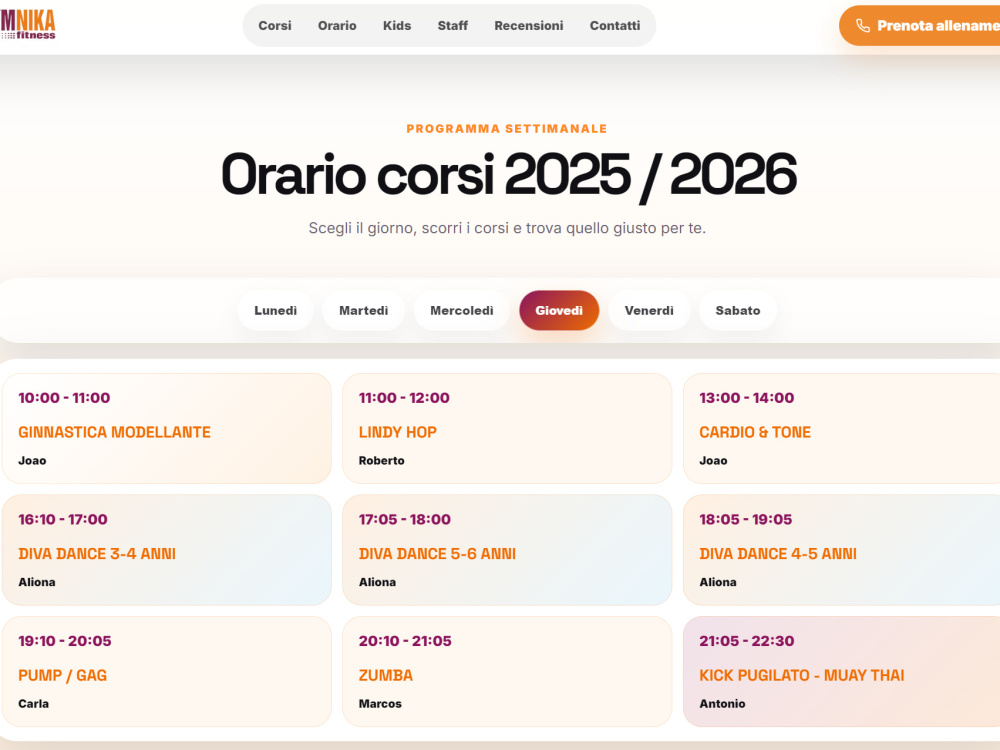Click the Diva Dance 3-4 Anni title
The height and width of the screenshot is (750, 1000).
[x=97, y=554]
